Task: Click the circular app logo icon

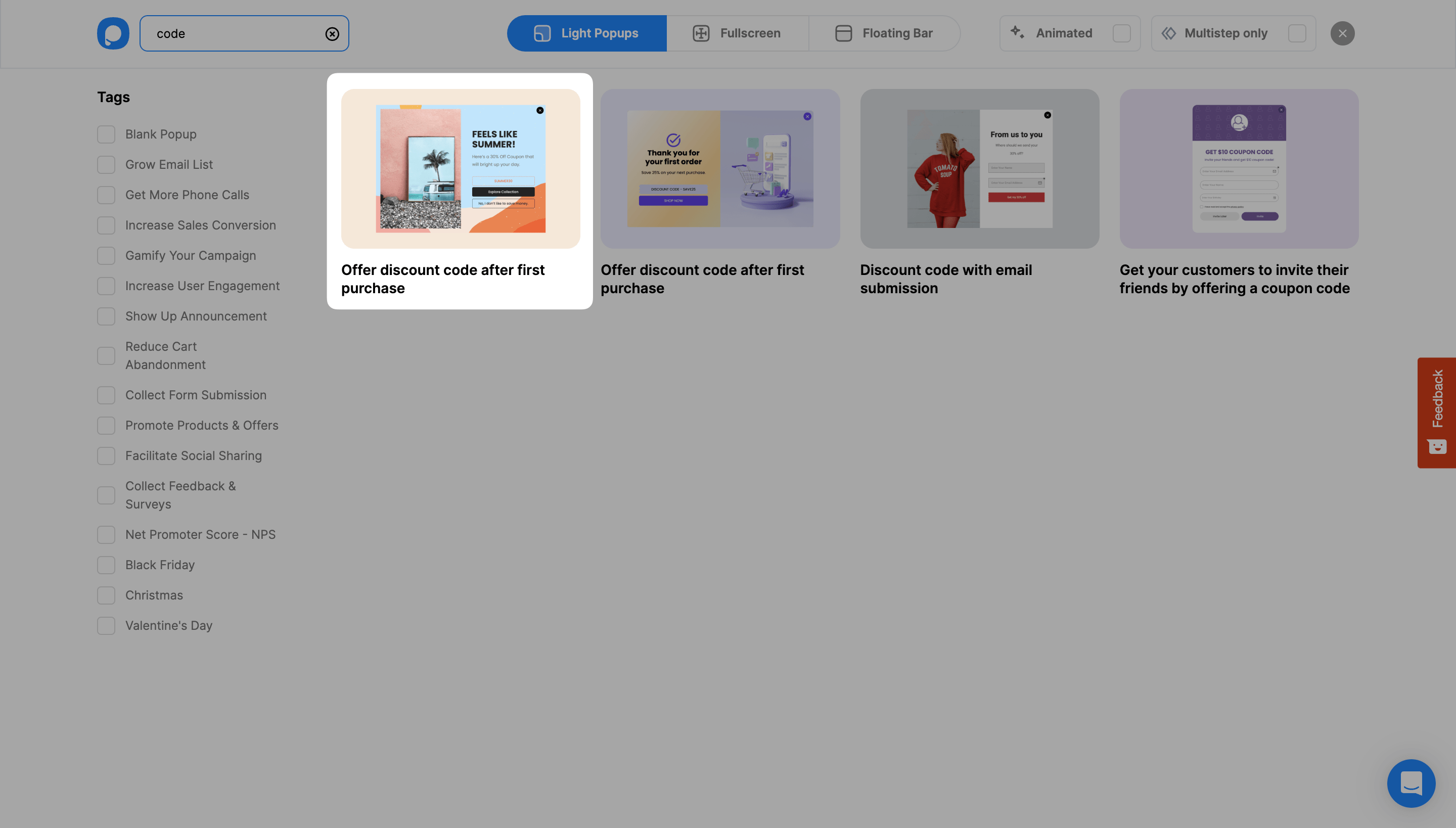Action: click(x=113, y=33)
